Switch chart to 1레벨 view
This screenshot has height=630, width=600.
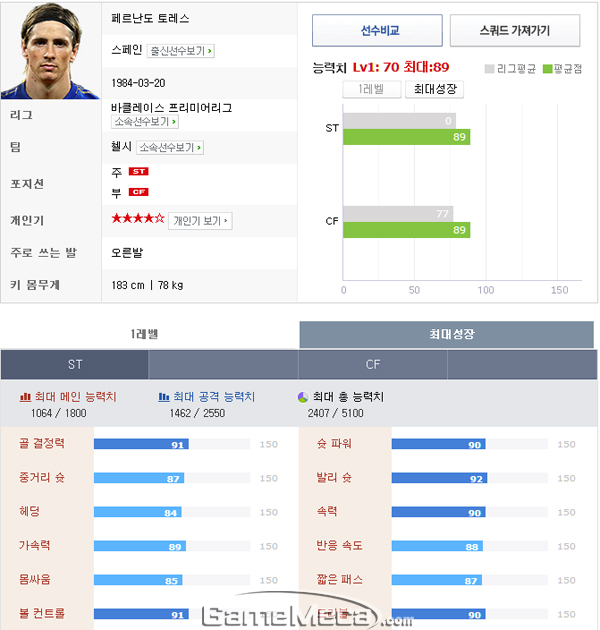[x=372, y=89]
